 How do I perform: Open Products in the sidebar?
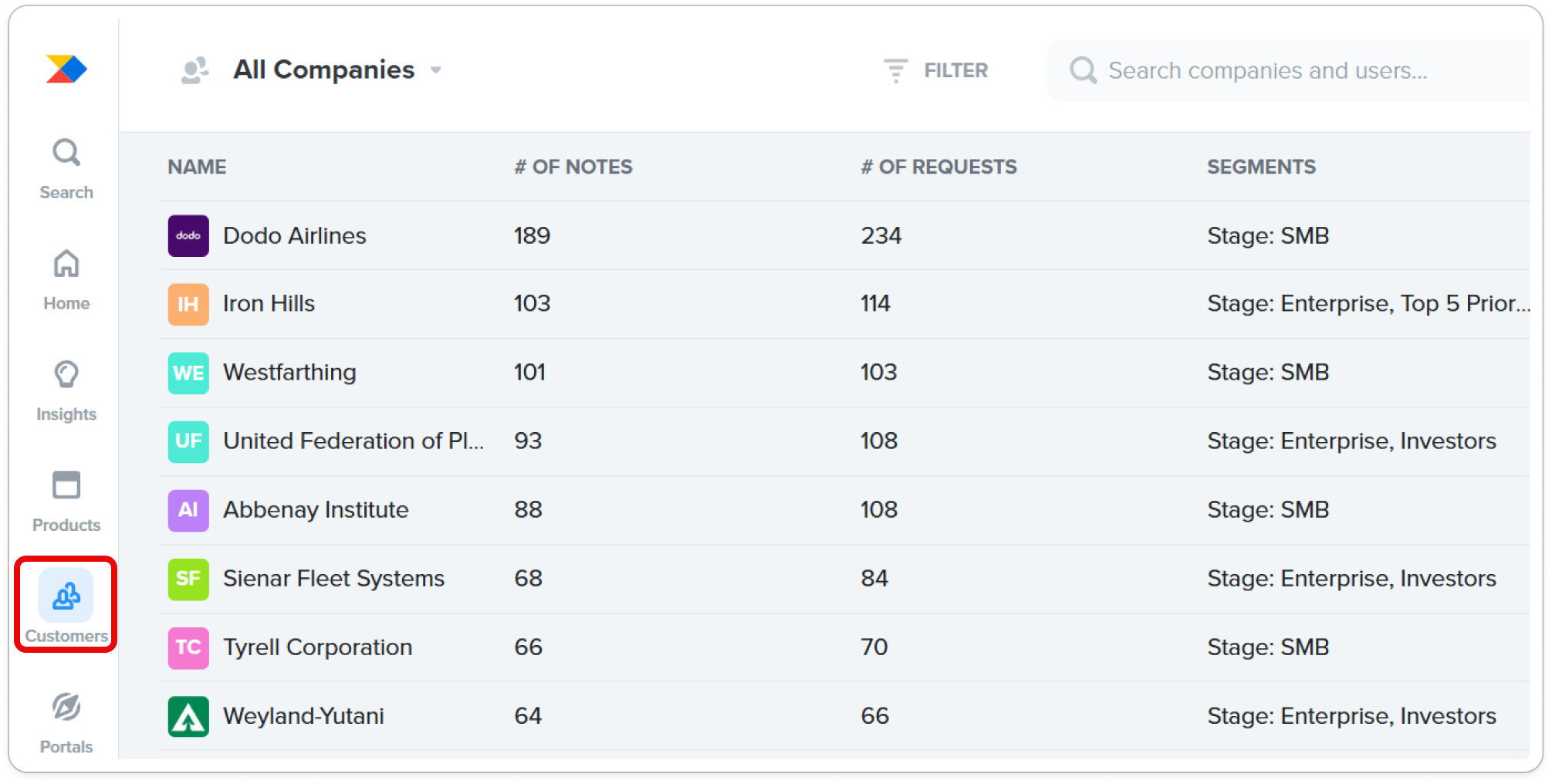pos(66,502)
